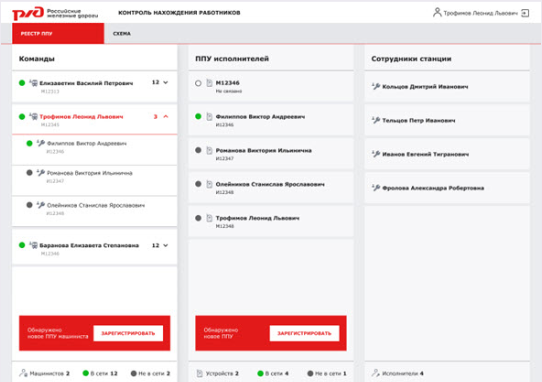Viewport: 542px width, 382px height.
Task: Click wrench icon beside Иванов Евгений Тигранович
Action: (376, 154)
